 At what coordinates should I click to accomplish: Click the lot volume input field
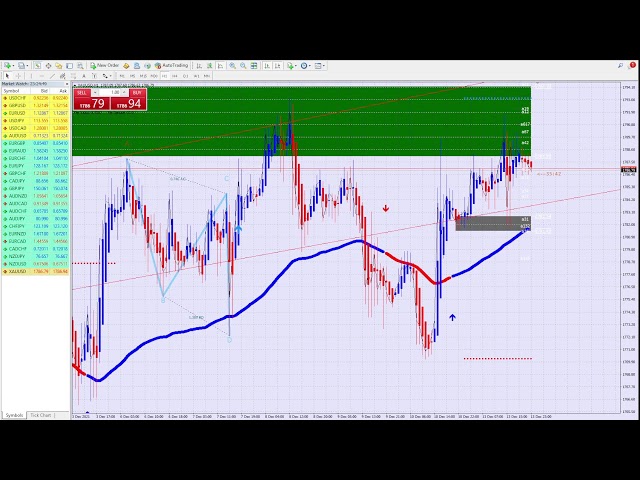[114, 92]
